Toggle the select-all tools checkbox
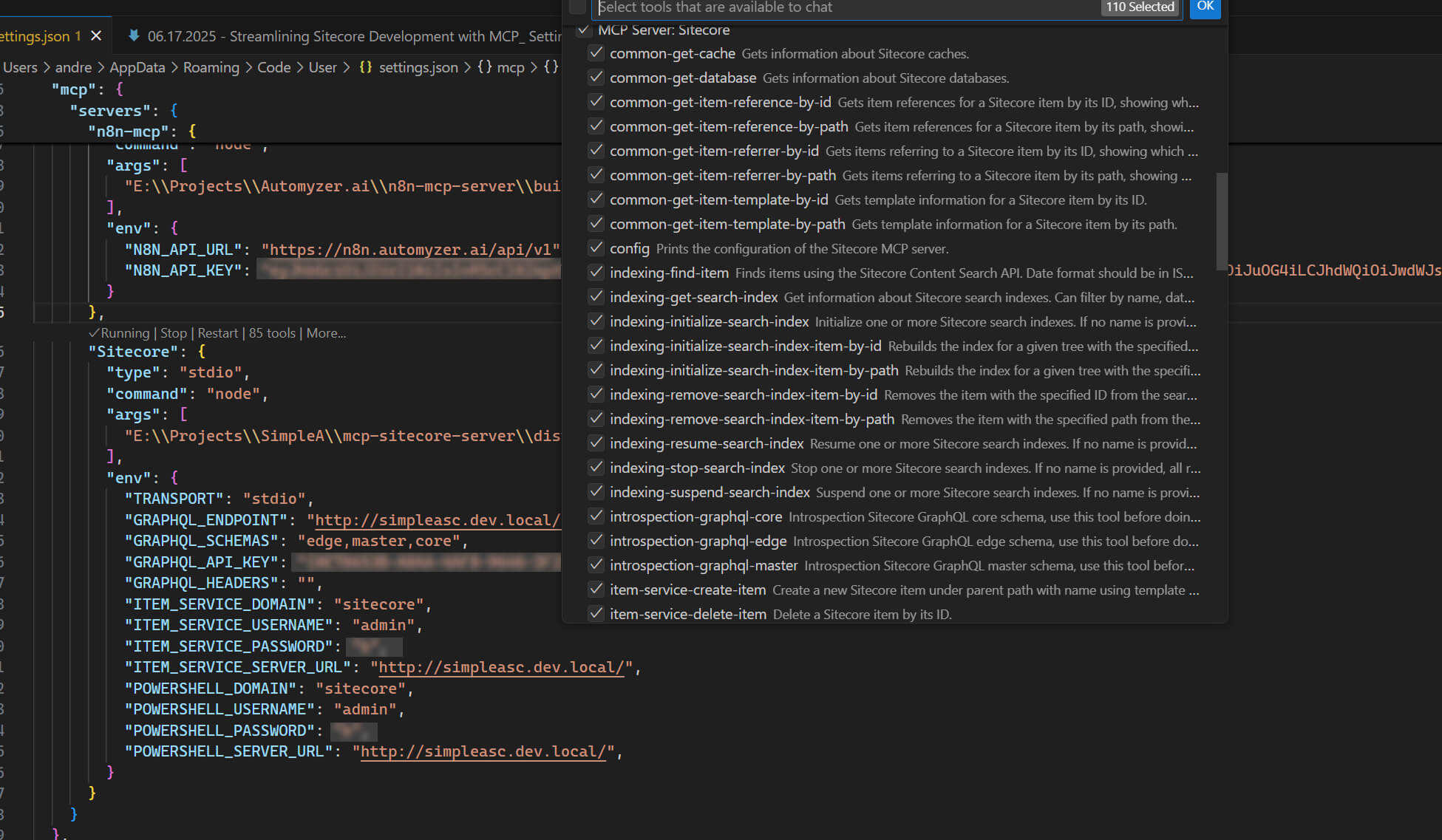 (578, 7)
